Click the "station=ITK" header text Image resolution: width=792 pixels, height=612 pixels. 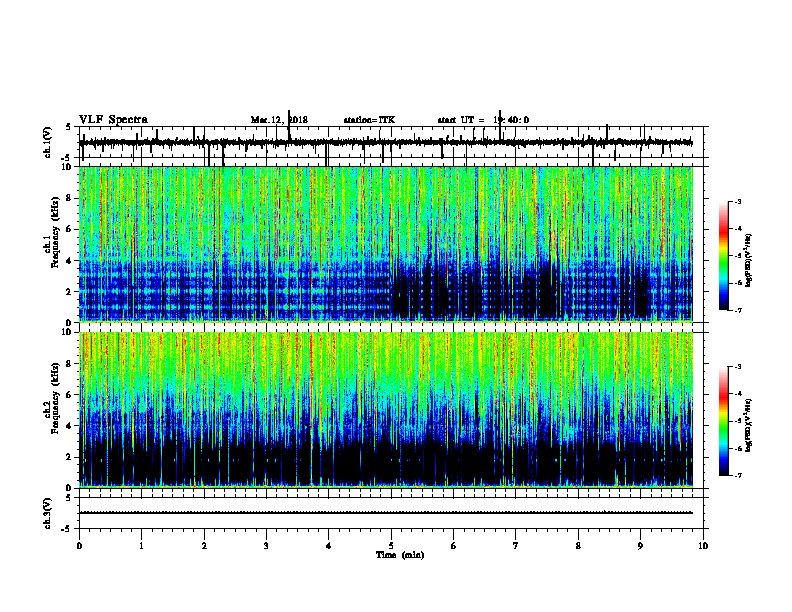(x=369, y=120)
